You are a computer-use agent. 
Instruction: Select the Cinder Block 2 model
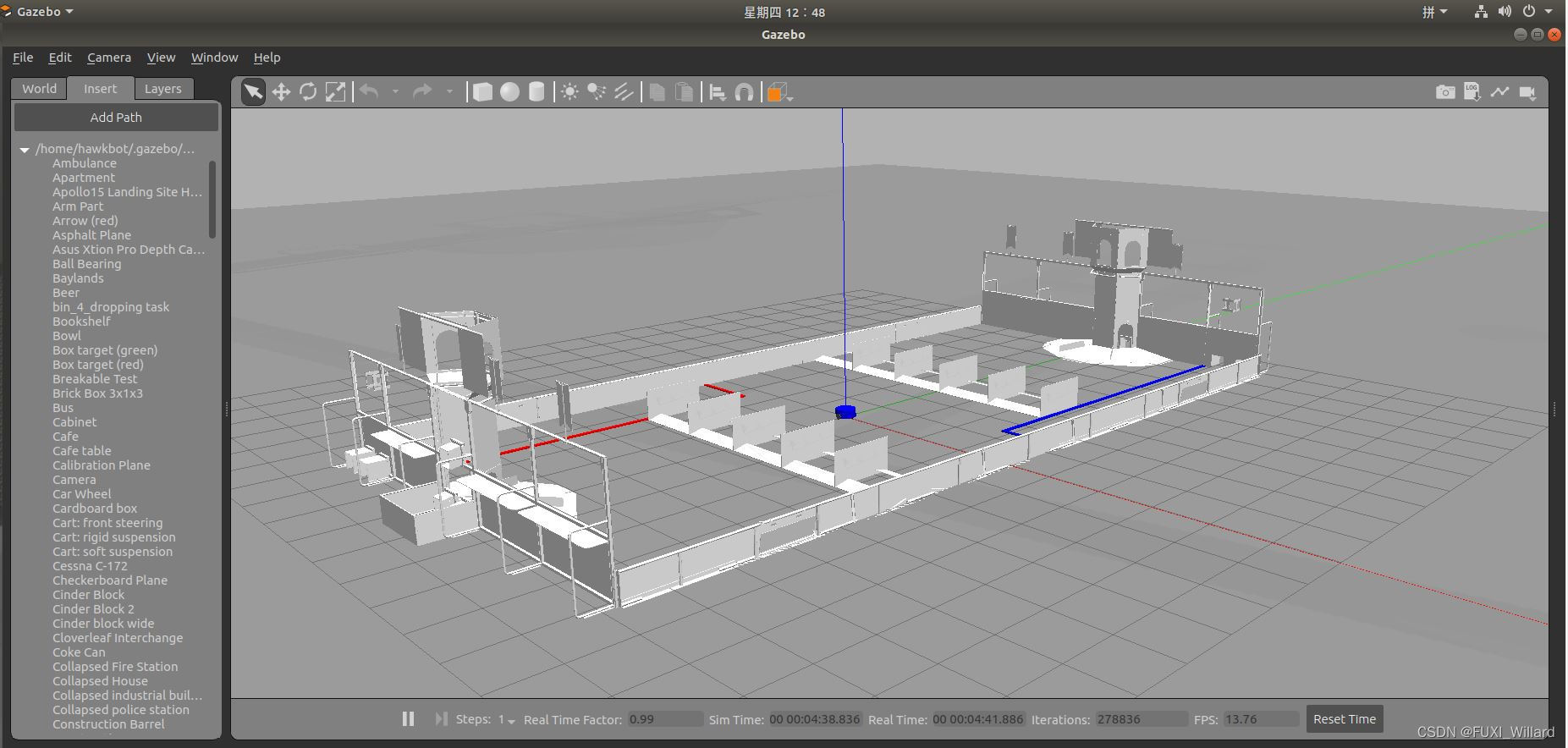coord(93,609)
